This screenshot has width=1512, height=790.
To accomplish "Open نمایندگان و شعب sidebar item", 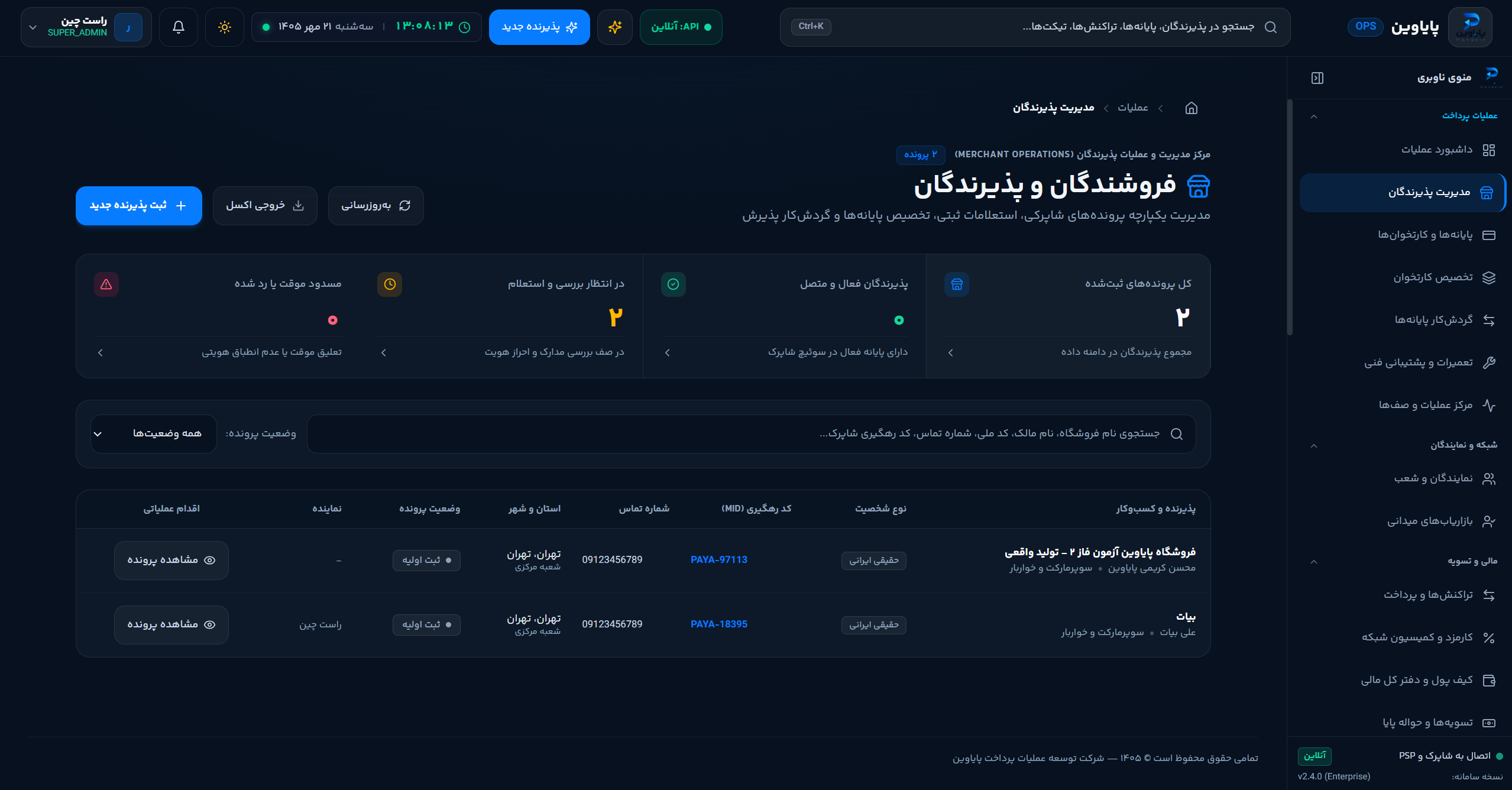I will pos(1403,478).
